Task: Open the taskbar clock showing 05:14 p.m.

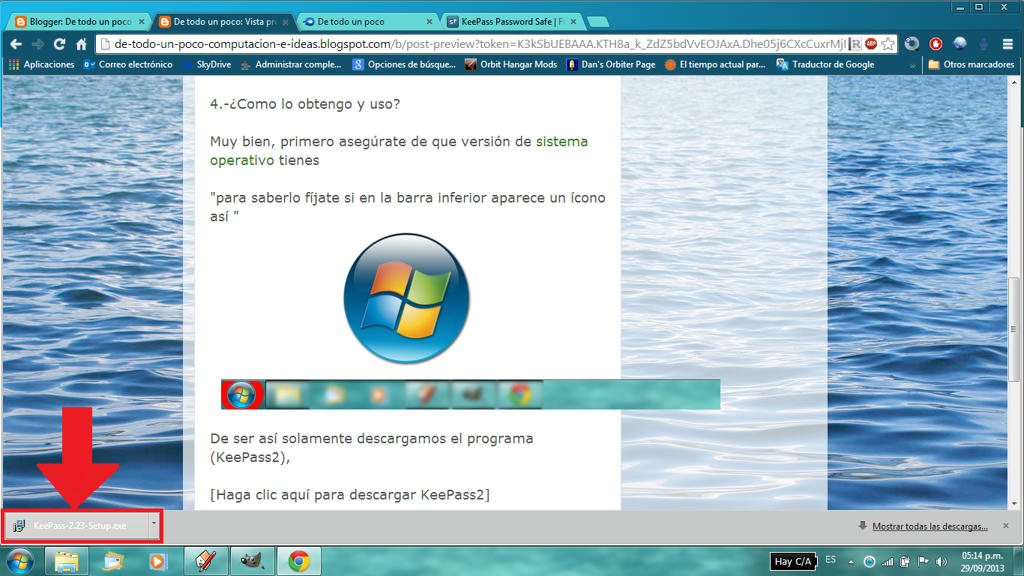Action: click(x=982, y=562)
